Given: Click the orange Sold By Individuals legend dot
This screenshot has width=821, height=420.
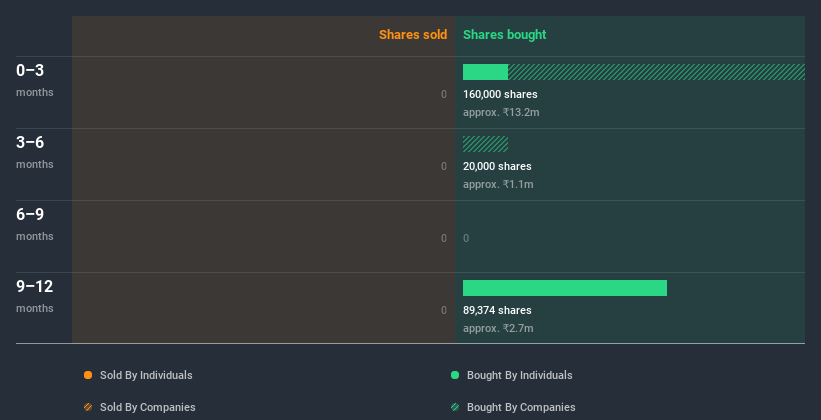Looking at the screenshot, I should click(88, 375).
